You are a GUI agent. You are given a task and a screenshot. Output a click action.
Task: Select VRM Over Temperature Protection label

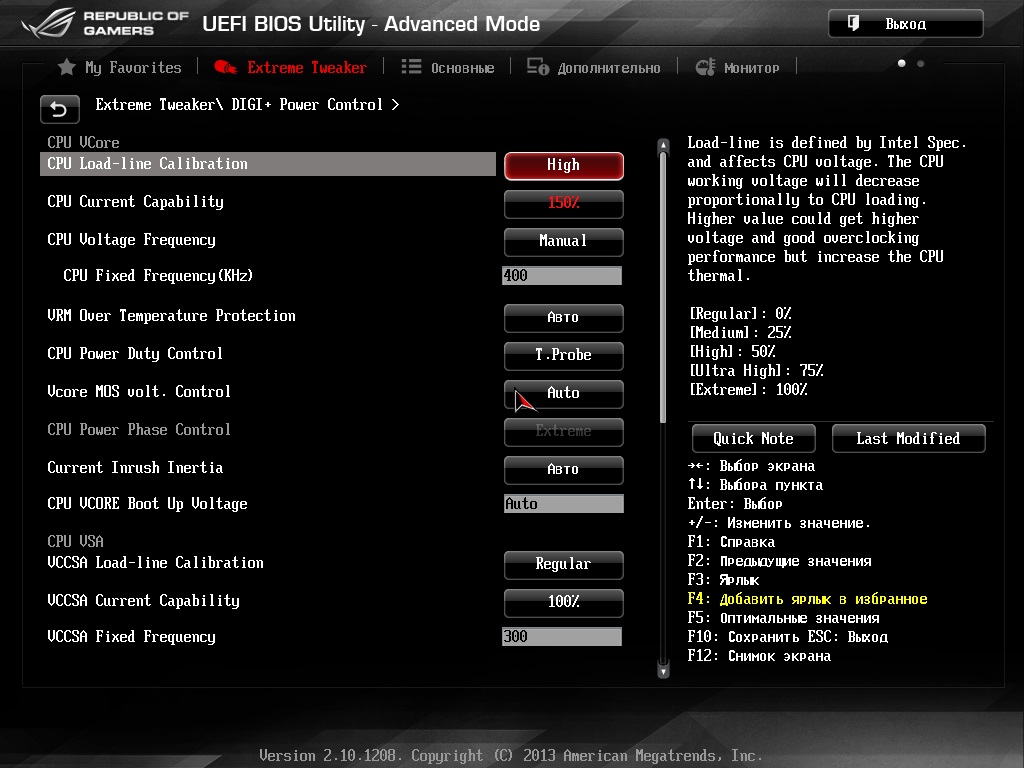(x=171, y=316)
